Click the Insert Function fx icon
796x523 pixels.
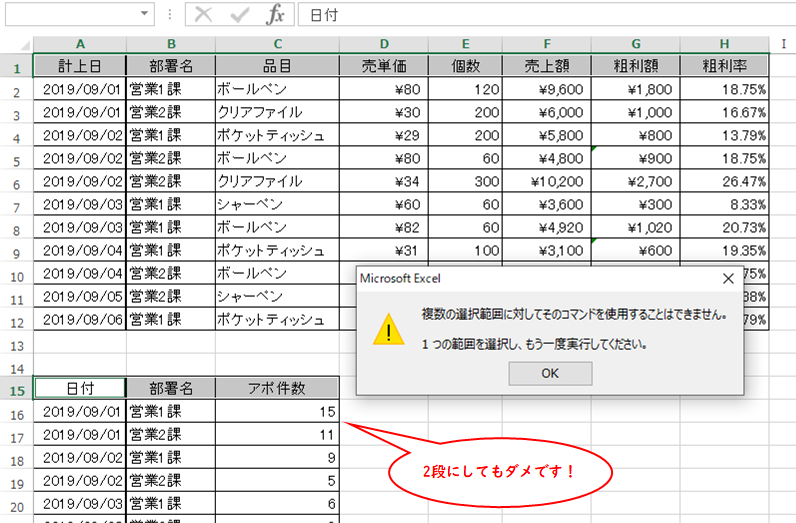(276, 15)
